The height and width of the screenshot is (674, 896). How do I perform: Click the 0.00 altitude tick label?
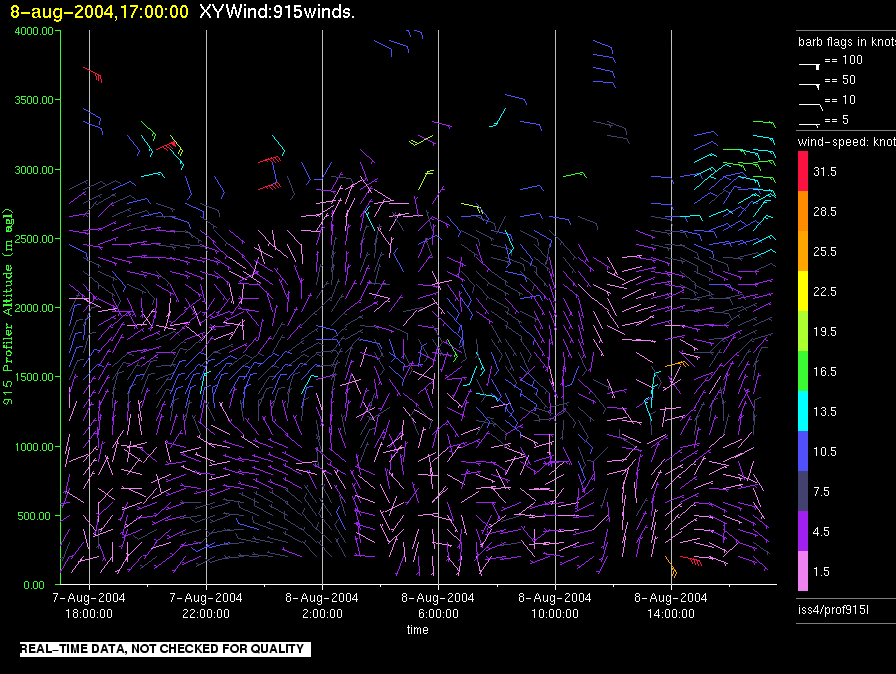pos(34,585)
